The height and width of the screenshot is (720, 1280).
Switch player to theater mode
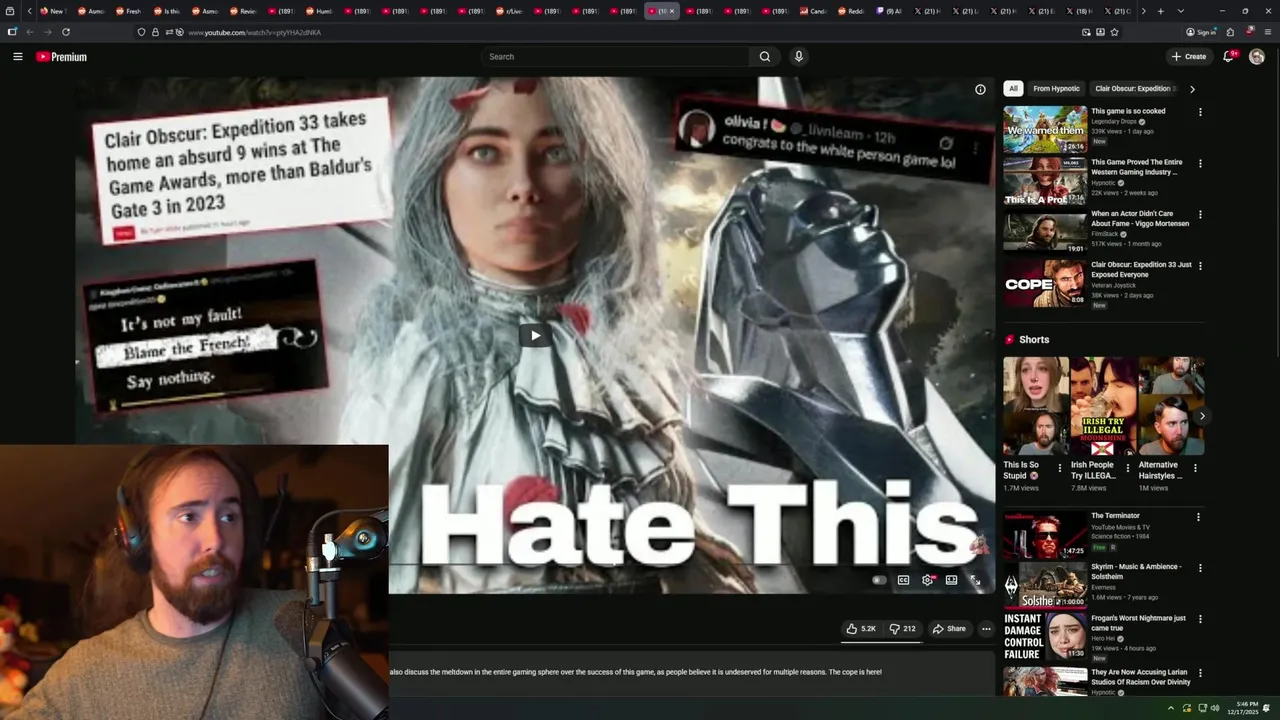(x=951, y=580)
